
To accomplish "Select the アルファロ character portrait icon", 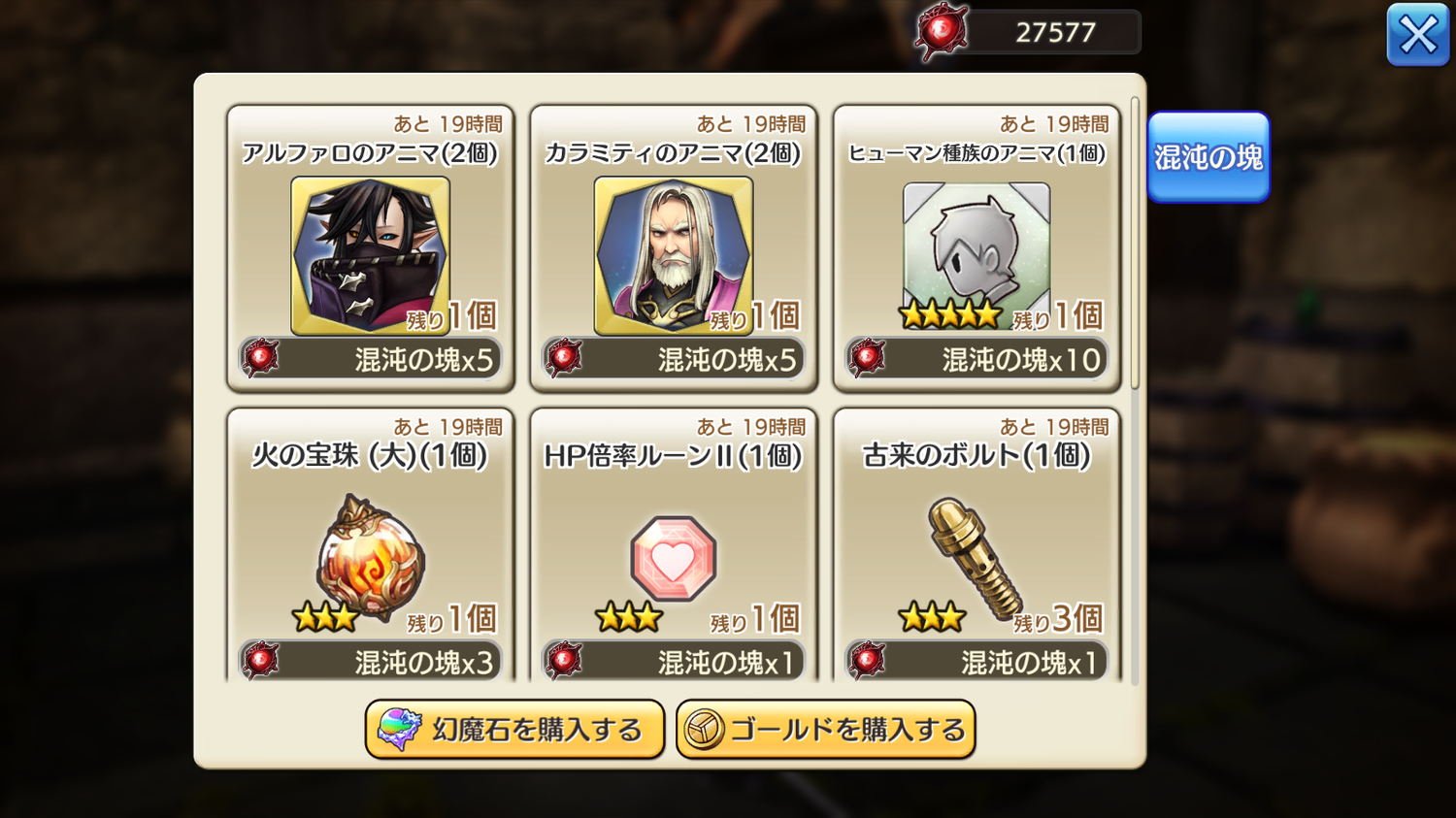I will click(x=370, y=255).
